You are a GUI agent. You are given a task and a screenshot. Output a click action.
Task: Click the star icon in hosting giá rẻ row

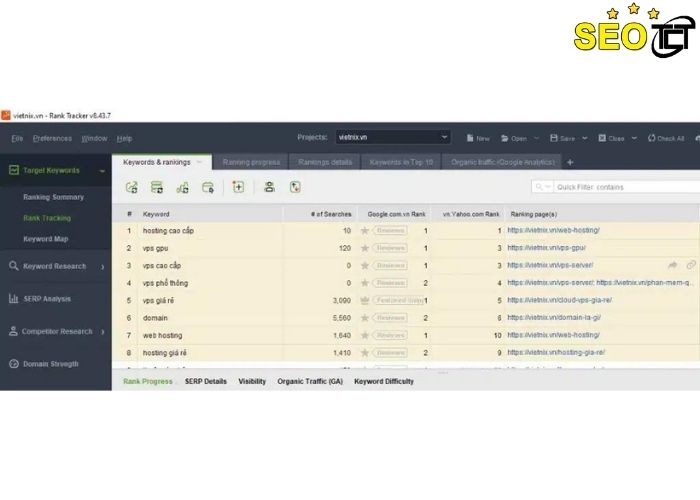tap(365, 353)
